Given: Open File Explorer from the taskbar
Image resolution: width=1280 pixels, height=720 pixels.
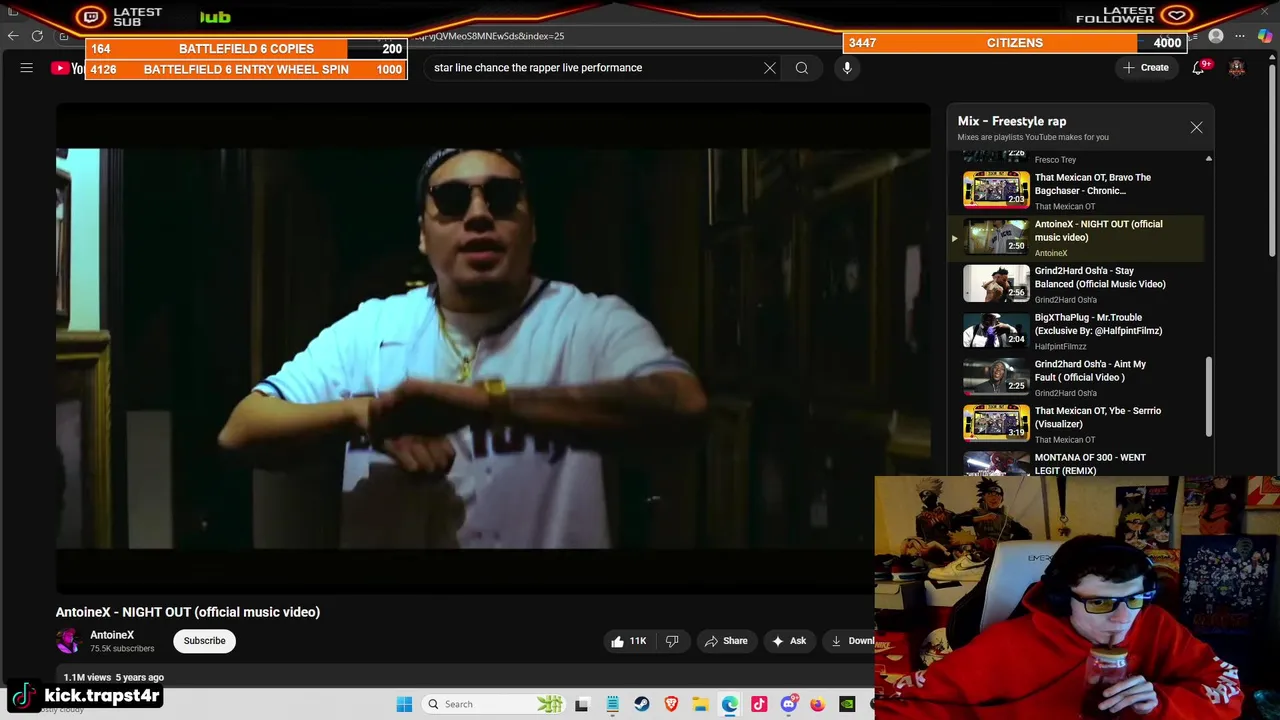Looking at the screenshot, I should coord(700,704).
